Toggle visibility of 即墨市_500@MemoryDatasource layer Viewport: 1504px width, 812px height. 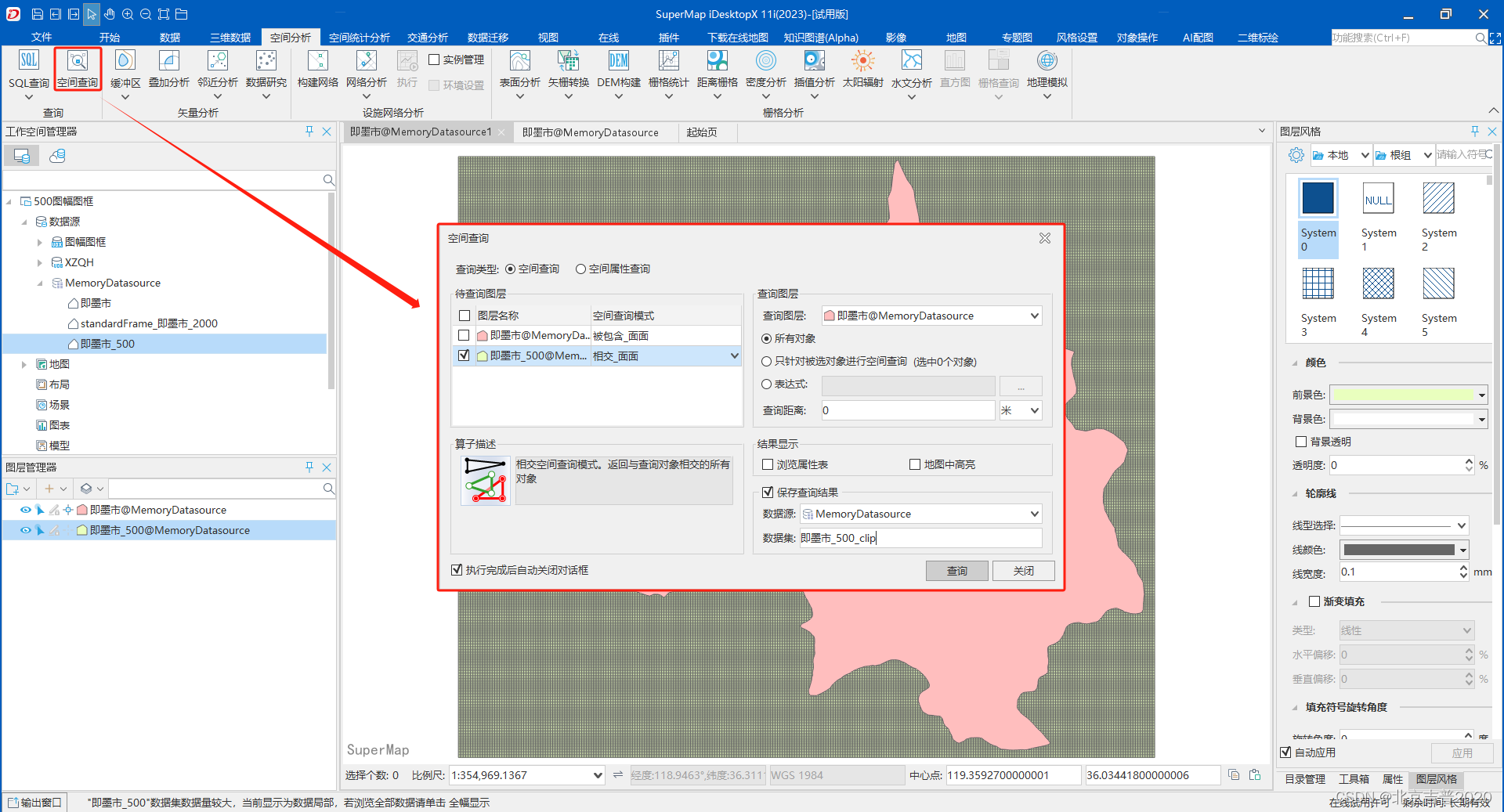[25, 530]
